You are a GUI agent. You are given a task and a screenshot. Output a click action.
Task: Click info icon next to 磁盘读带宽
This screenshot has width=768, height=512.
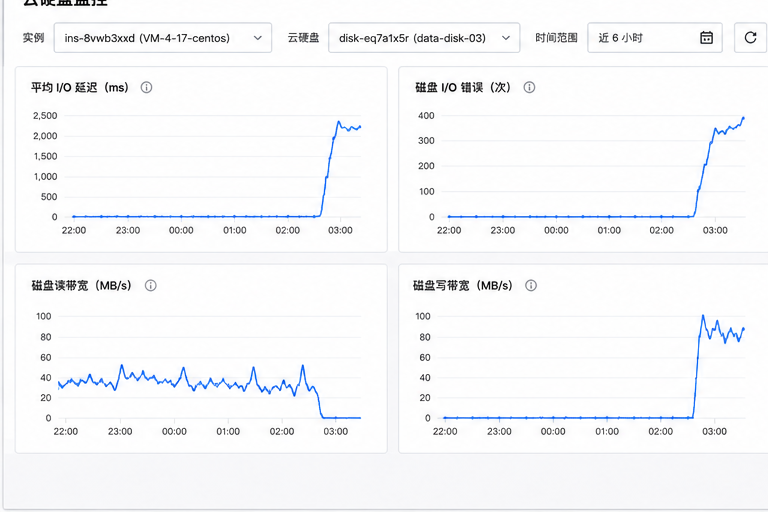tap(151, 285)
